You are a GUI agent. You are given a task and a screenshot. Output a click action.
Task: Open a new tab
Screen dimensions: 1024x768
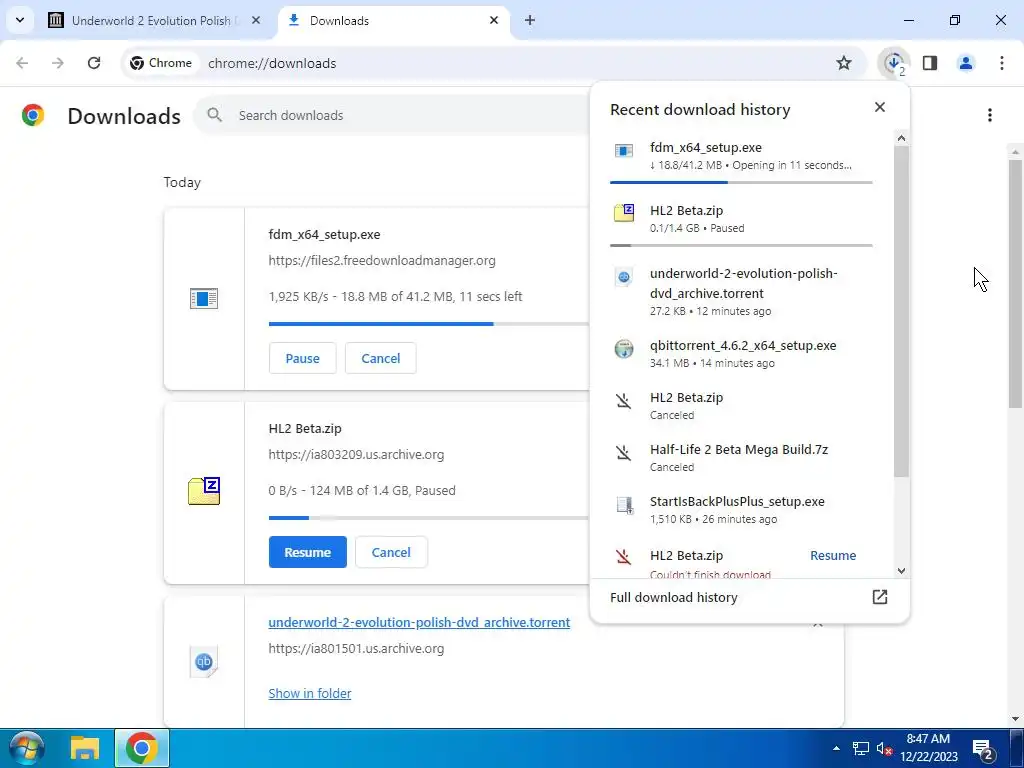[530, 20]
